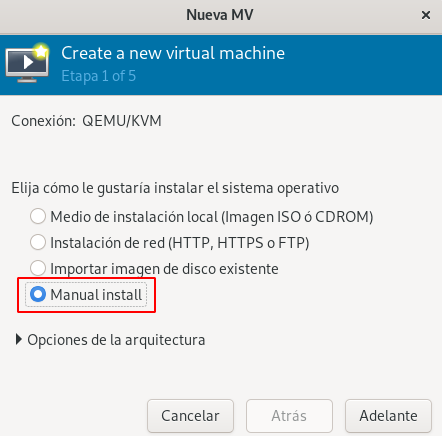
Task: Cancel the wizard with Cancelar button
Action: pos(190,416)
